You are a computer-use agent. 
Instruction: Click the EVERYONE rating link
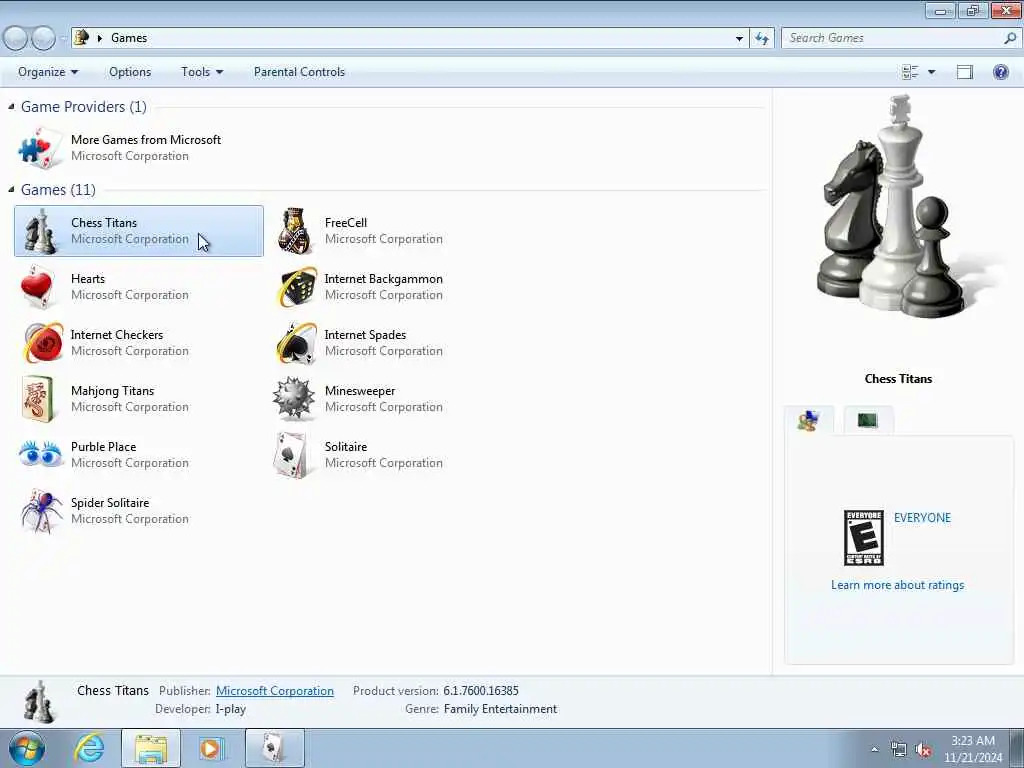(x=922, y=517)
